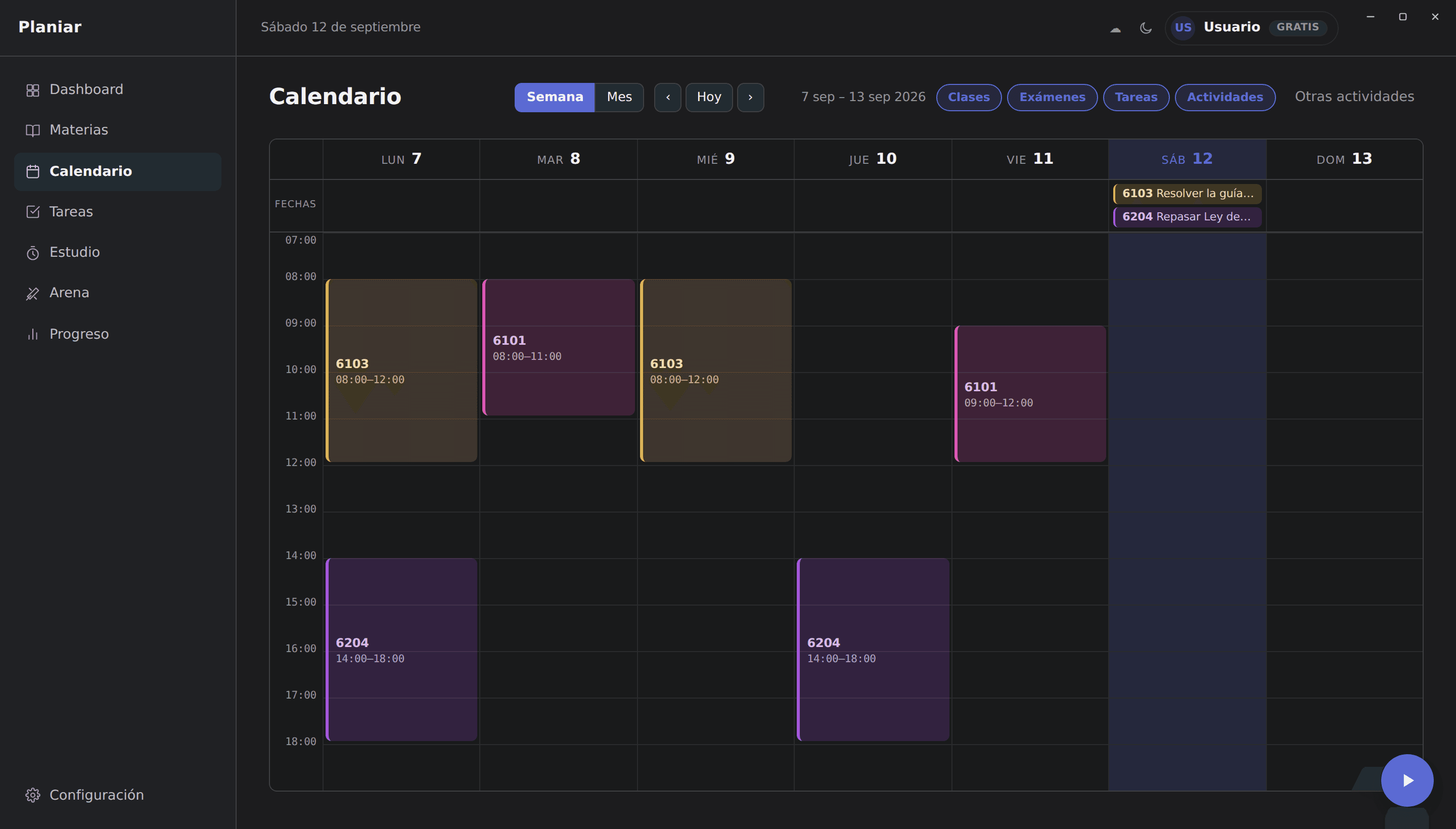Toggle the Actividades filter chip
Image resolution: width=1456 pixels, height=829 pixels.
(x=1225, y=98)
